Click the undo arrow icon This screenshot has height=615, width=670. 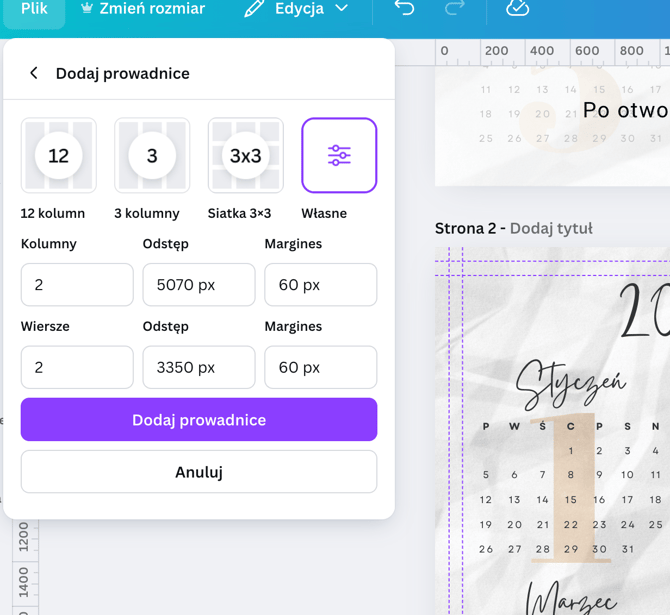[x=404, y=9]
